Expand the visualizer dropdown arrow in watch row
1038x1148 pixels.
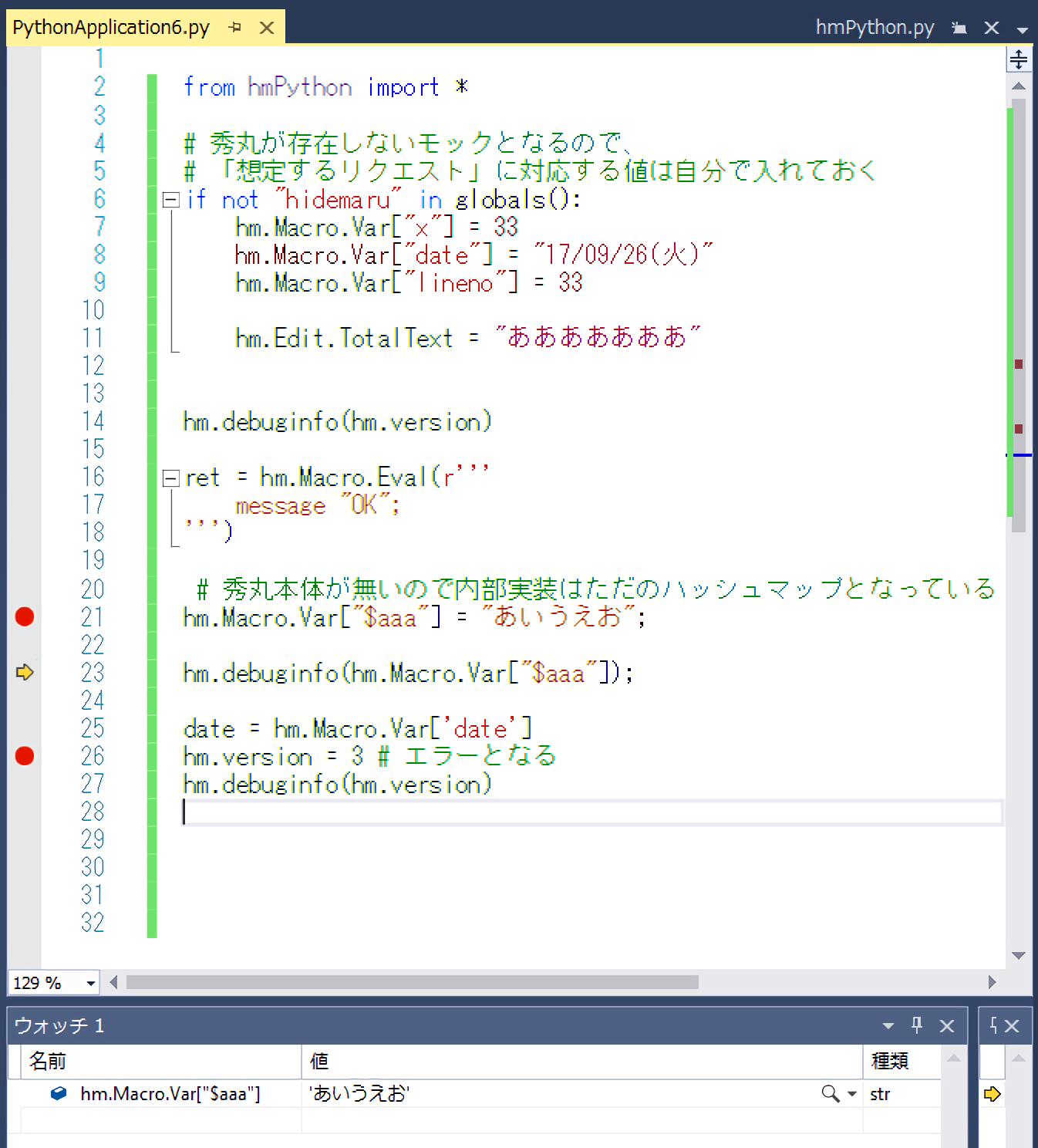pyautogui.click(x=851, y=1094)
